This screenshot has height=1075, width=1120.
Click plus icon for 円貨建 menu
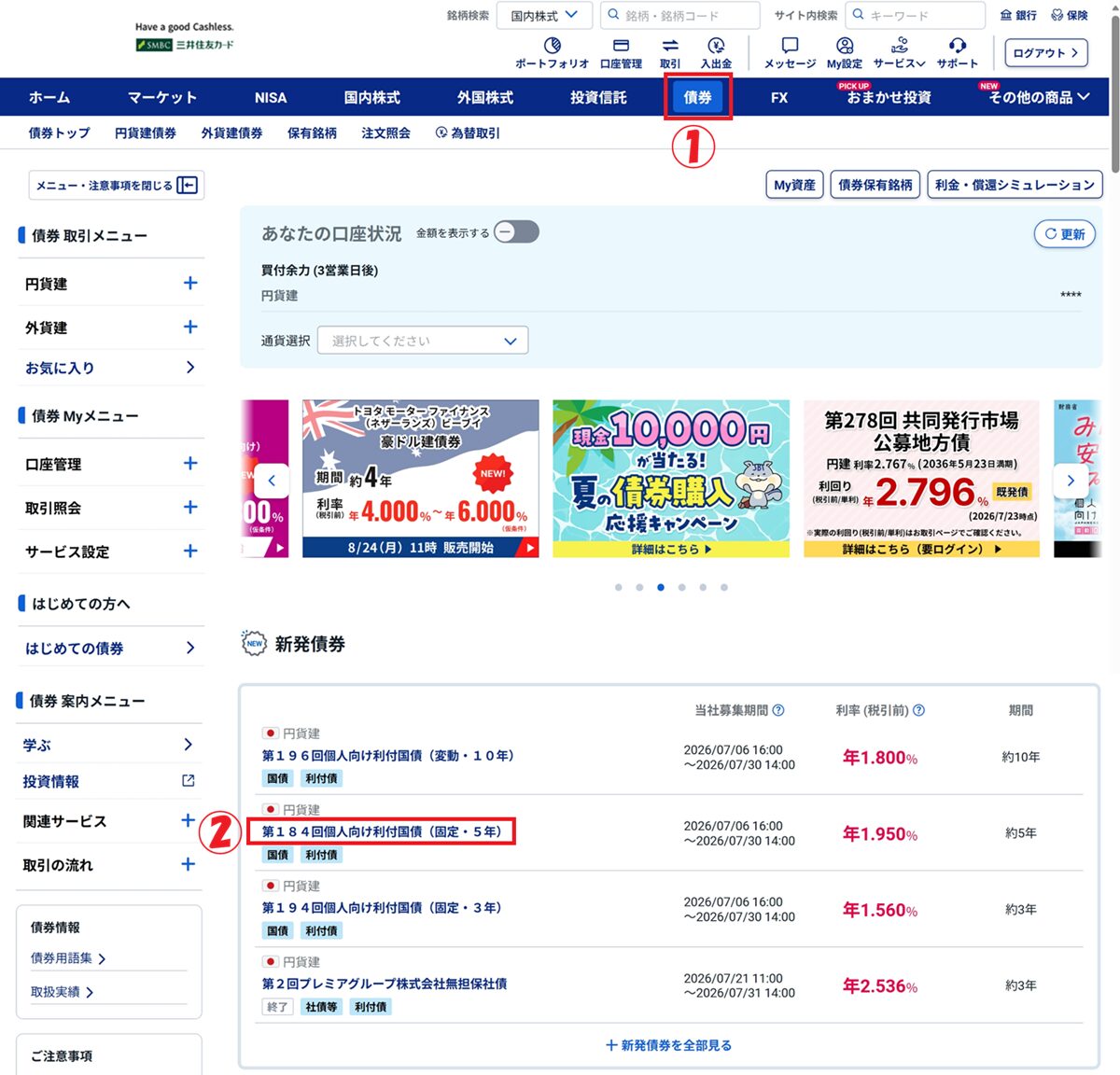coord(190,283)
